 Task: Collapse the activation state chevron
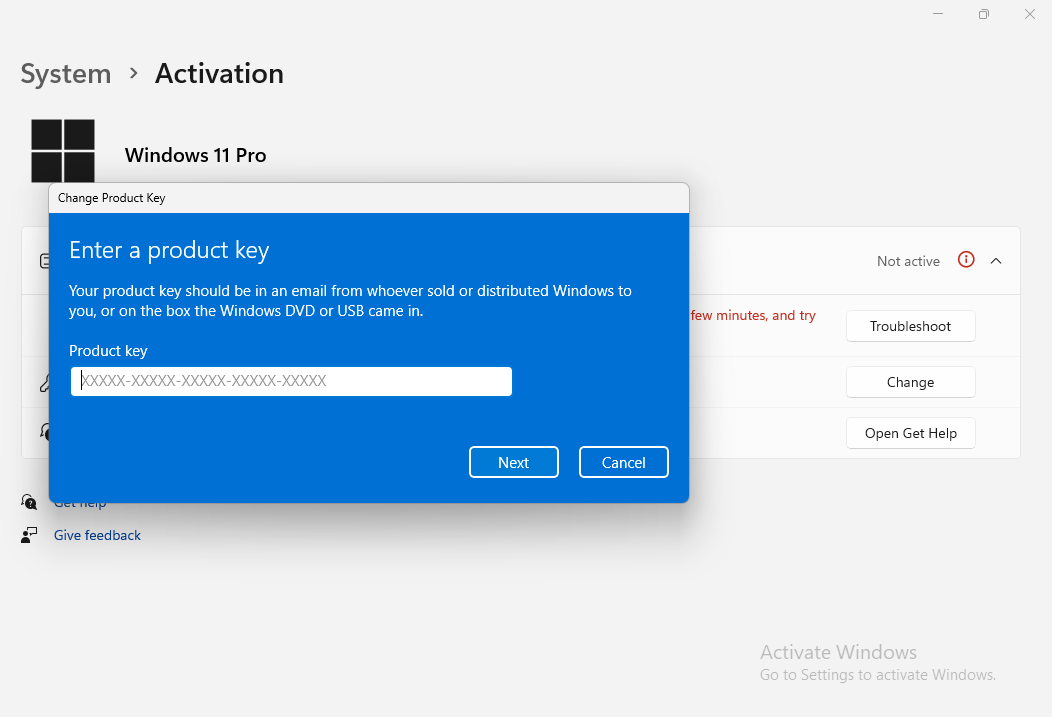pyautogui.click(x=996, y=261)
